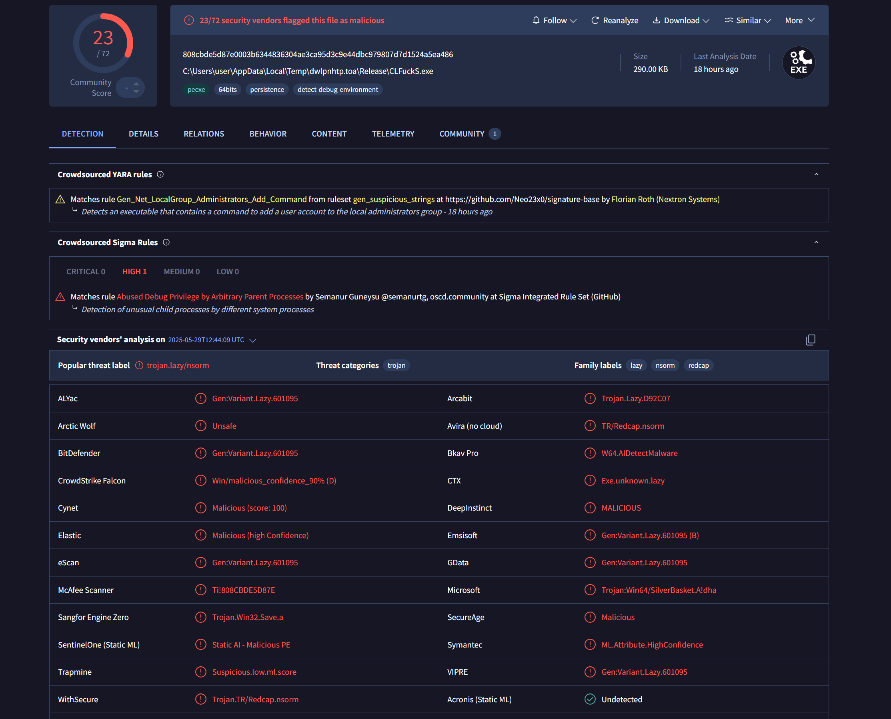Click the circular 23/72 detection score gauge
The height and width of the screenshot is (719, 891).
pyautogui.click(x=102, y=42)
